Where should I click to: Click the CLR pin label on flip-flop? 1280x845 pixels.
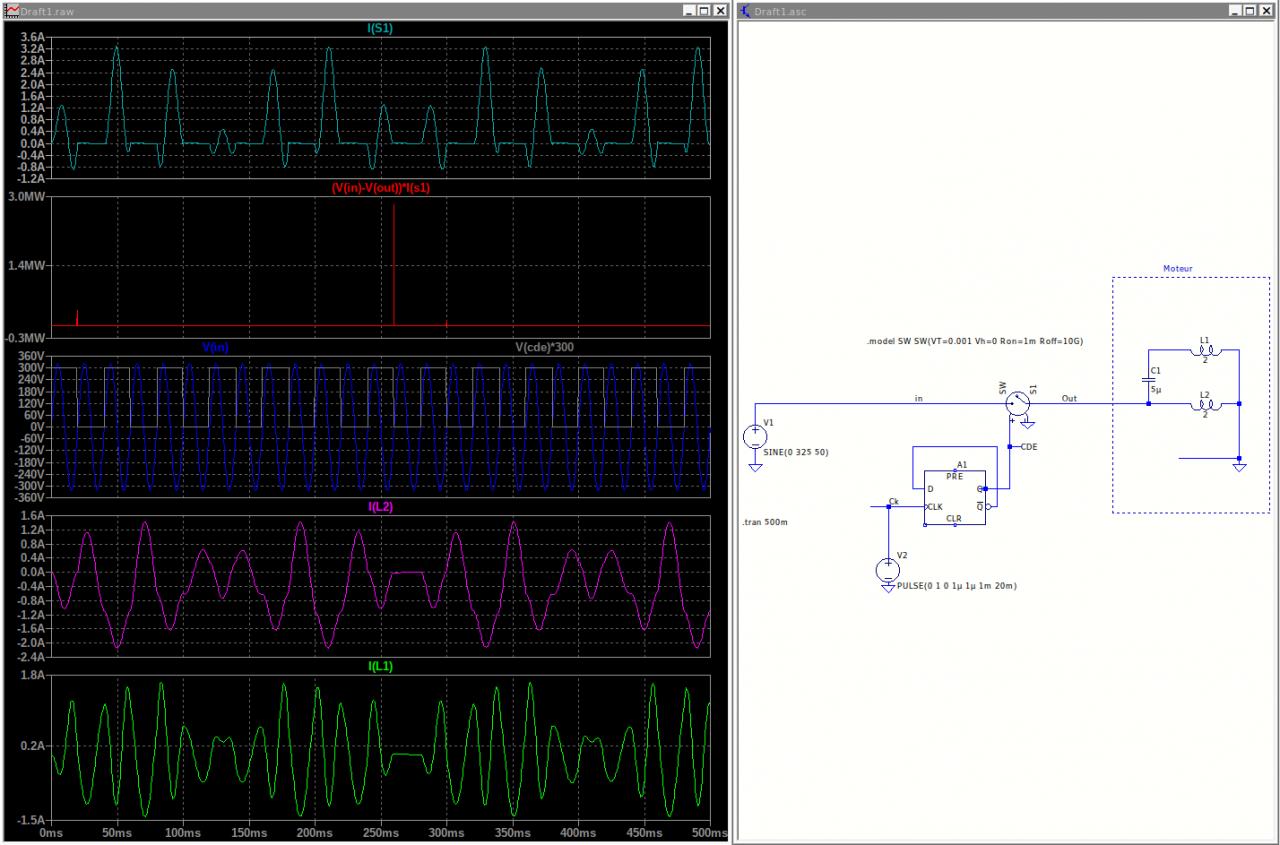point(954,519)
